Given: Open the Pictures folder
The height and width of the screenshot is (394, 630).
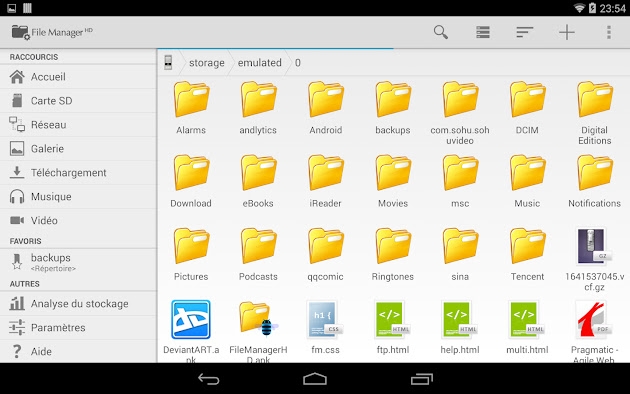Looking at the screenshot, I should (x=191, y=254).
